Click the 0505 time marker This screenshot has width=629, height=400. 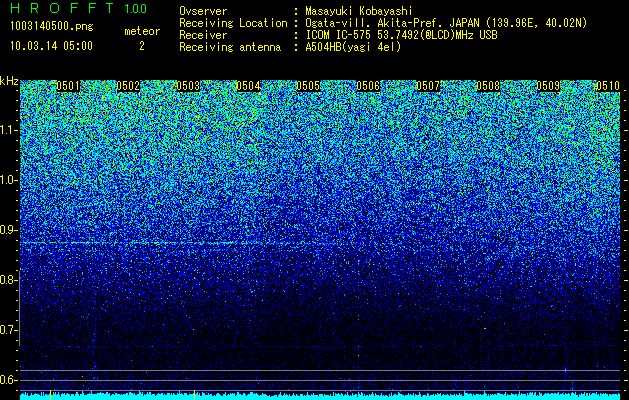click(308, 86)
